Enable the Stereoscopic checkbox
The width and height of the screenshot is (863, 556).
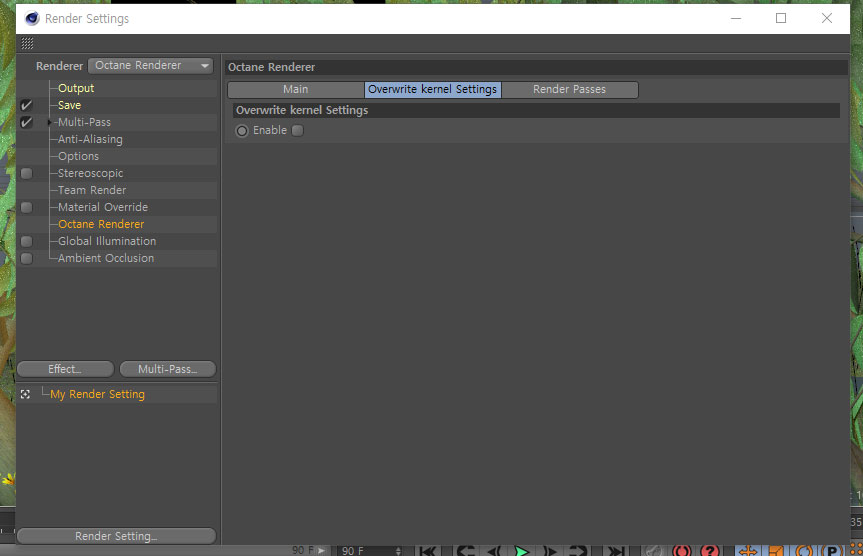coord(26,173)
